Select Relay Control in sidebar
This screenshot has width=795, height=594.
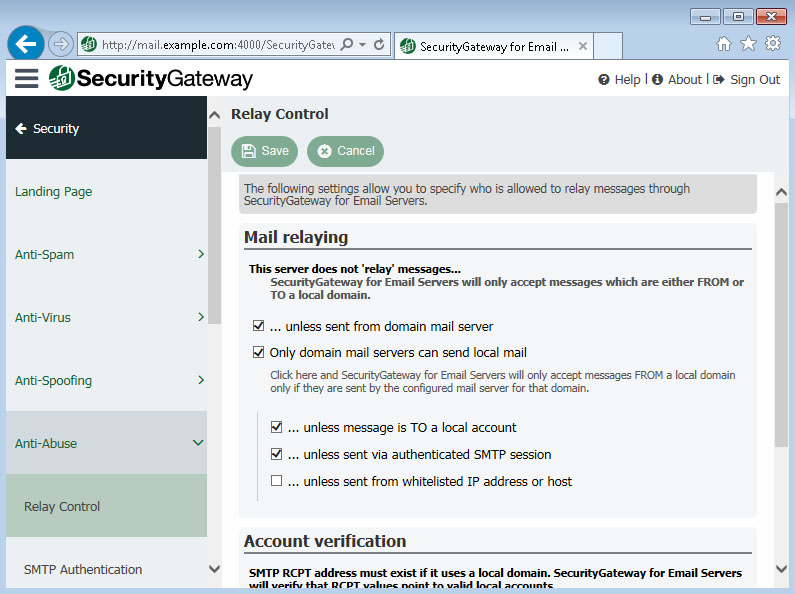(x=106, y=506)
